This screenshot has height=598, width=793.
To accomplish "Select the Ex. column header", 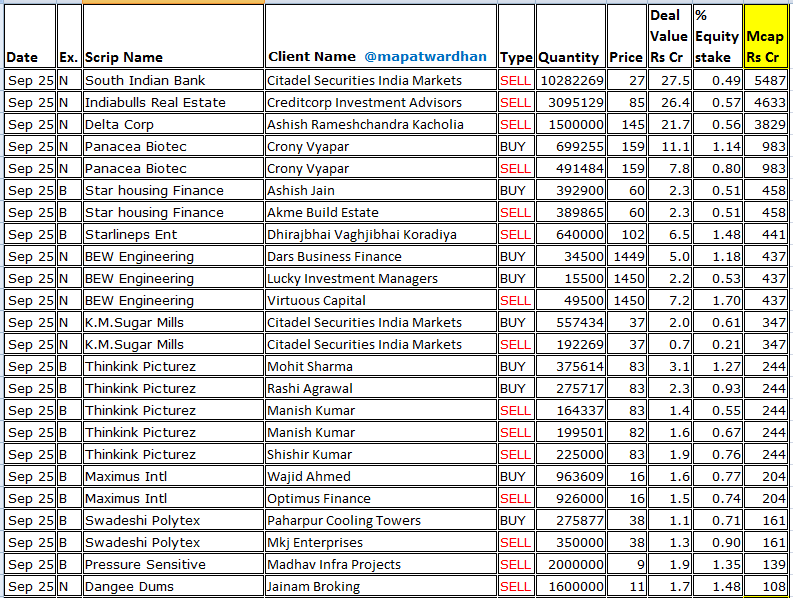I will (x=69, y=36).
